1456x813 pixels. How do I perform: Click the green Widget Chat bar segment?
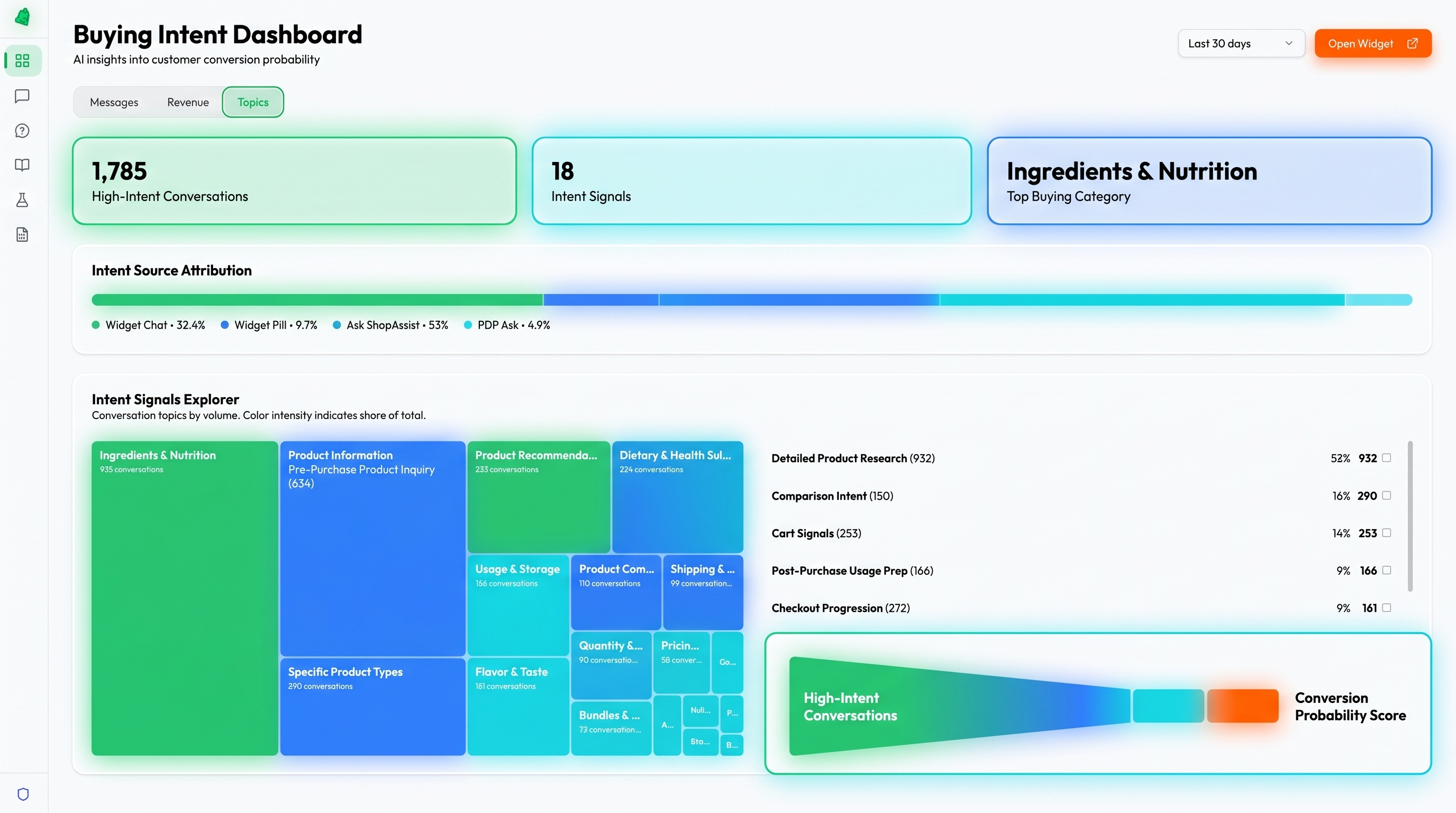(317, 300)
